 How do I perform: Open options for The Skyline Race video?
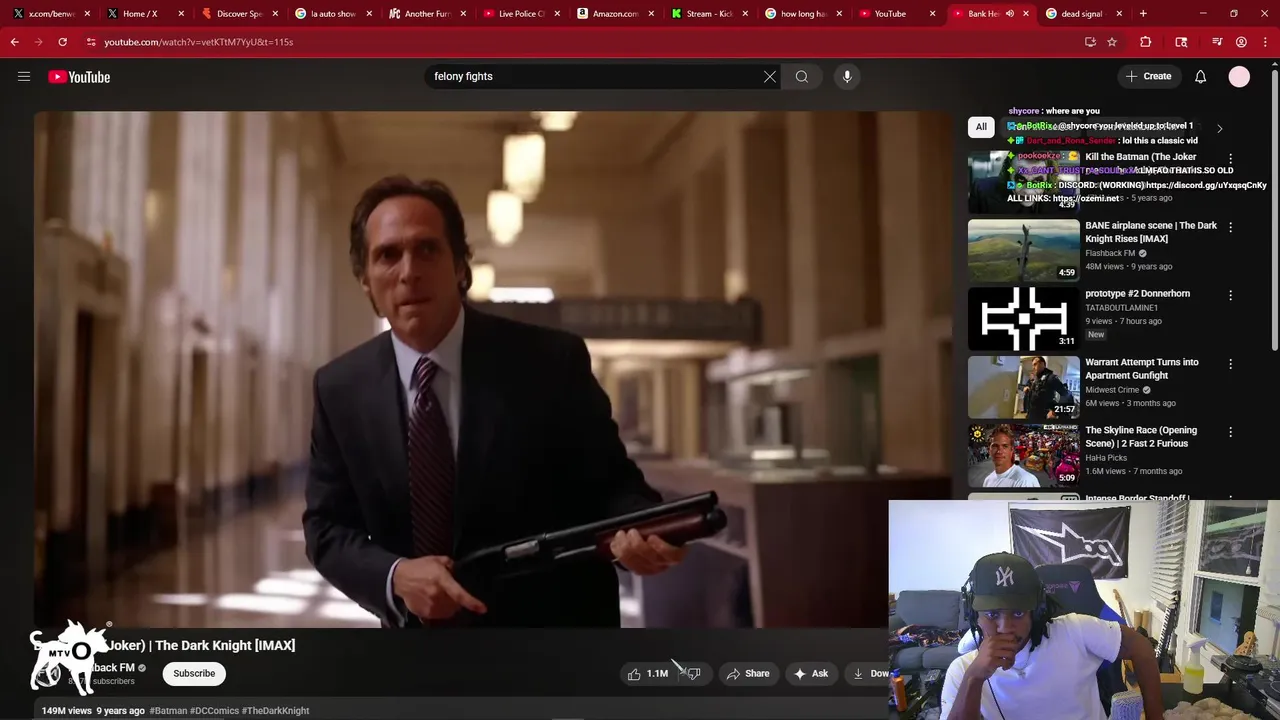pos(1230,432)
